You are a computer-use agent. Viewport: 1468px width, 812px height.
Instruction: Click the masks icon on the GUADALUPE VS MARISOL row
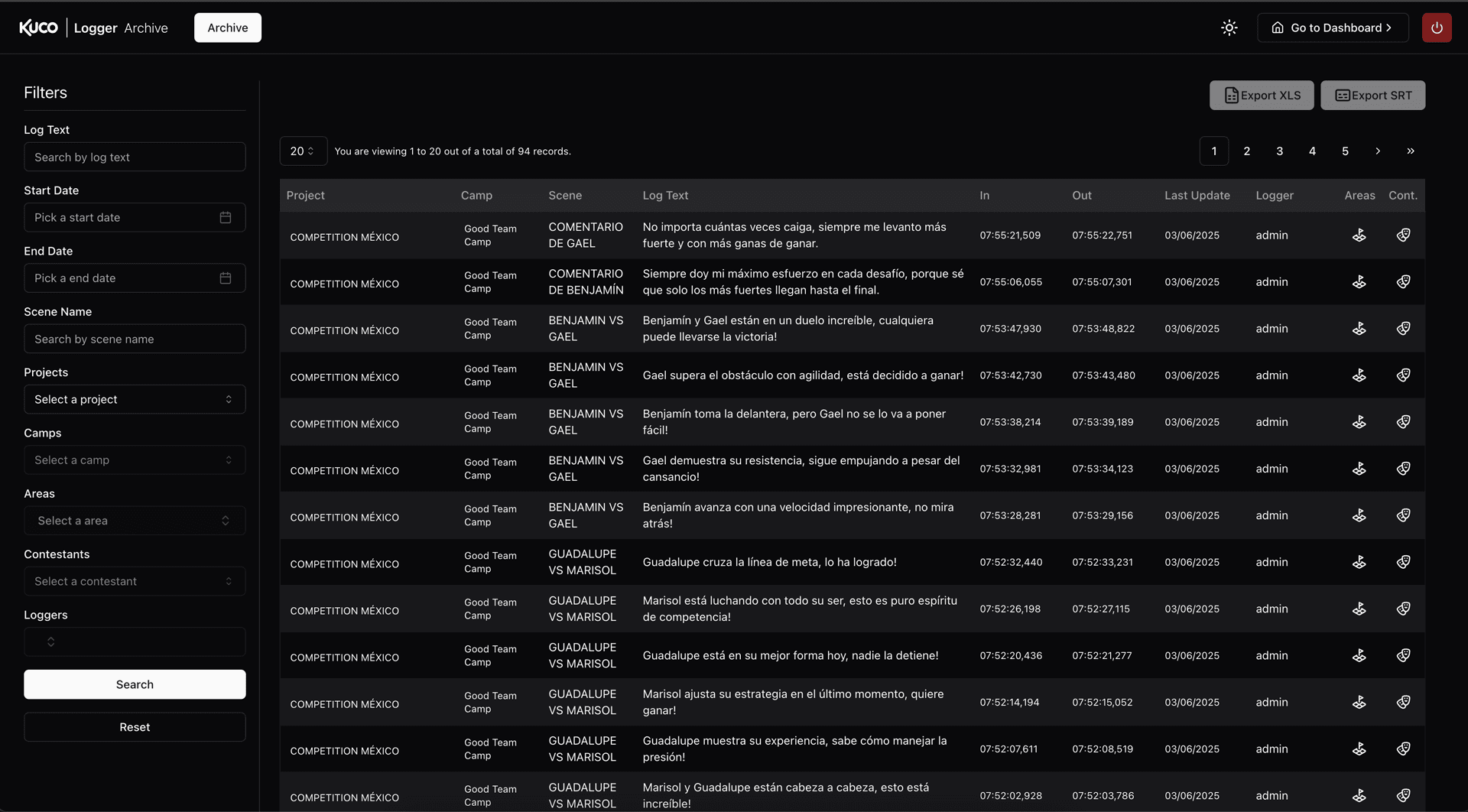pyautogui.click(x=1404, y=561)
